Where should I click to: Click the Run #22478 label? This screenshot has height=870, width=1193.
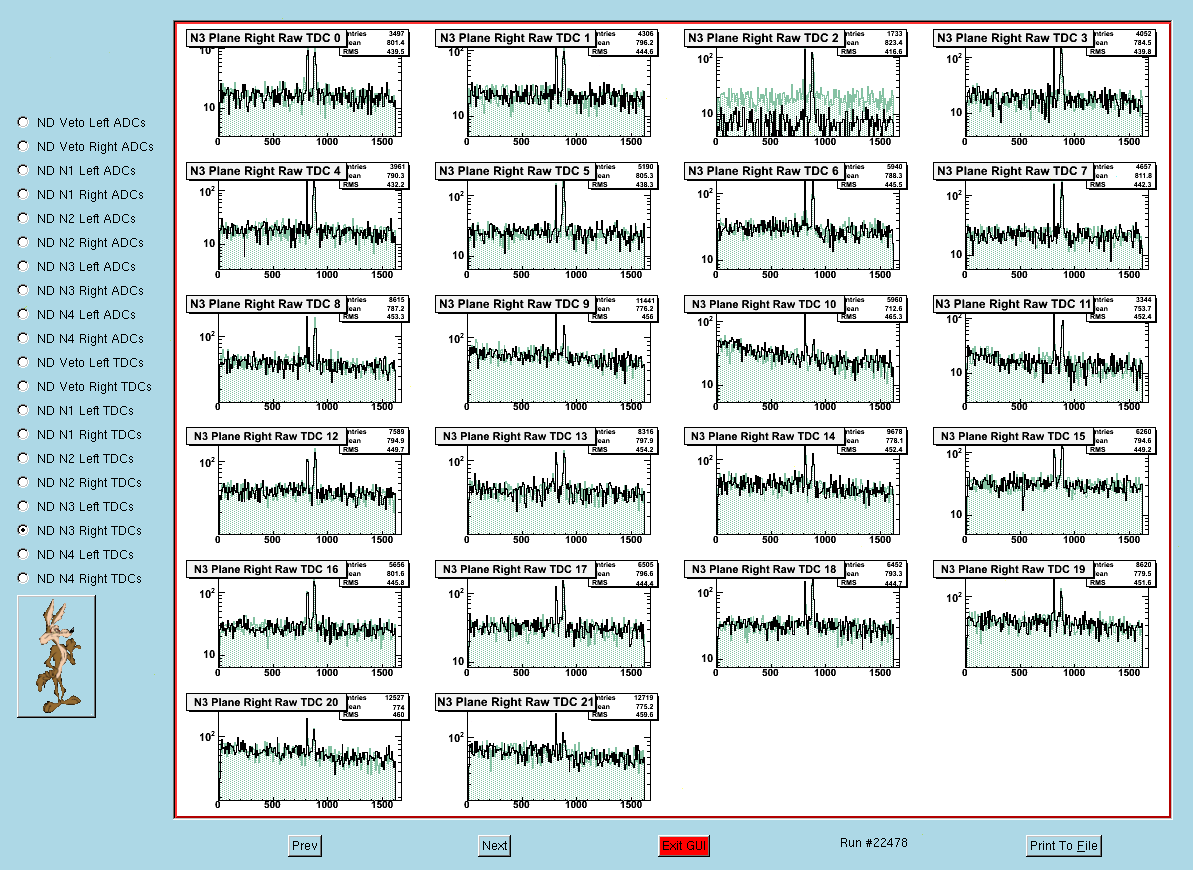(x=873, y=843)
